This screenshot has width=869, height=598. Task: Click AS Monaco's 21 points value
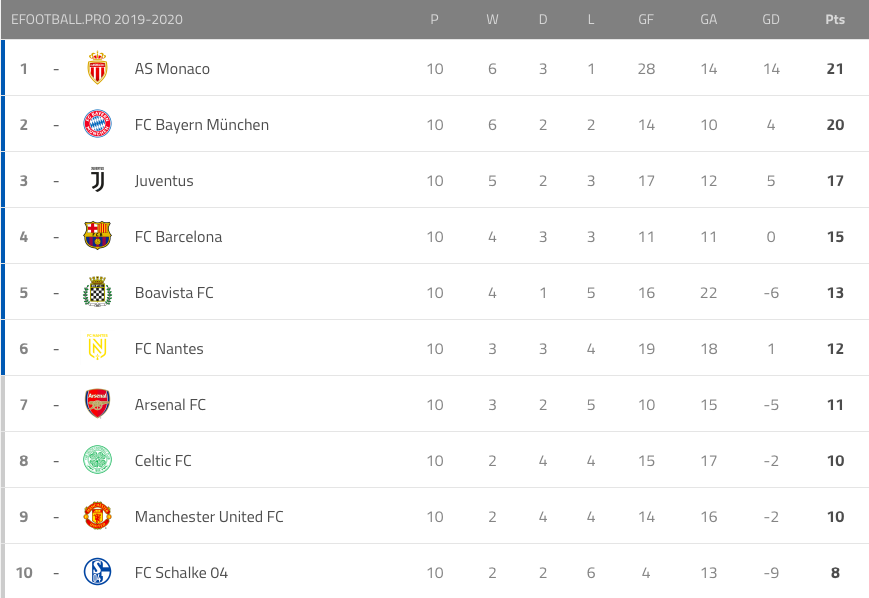835,69
